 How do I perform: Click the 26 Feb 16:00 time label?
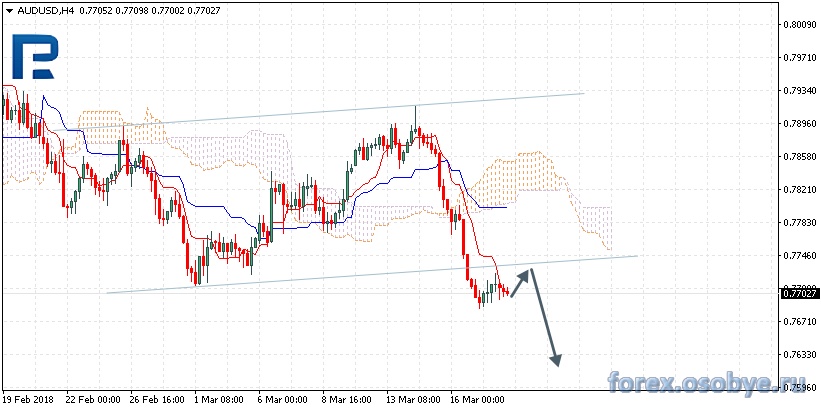[x=157, y=399]
